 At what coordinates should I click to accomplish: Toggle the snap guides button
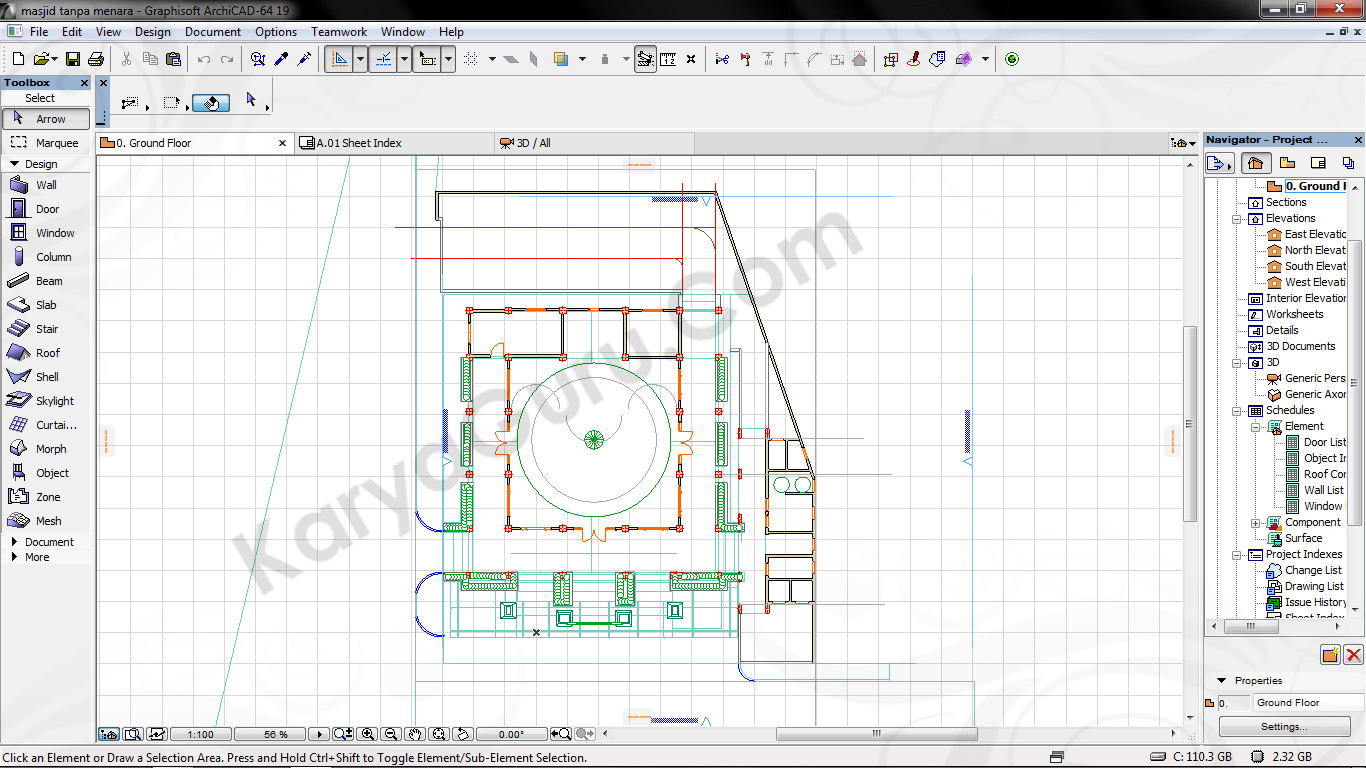point(383,60)
